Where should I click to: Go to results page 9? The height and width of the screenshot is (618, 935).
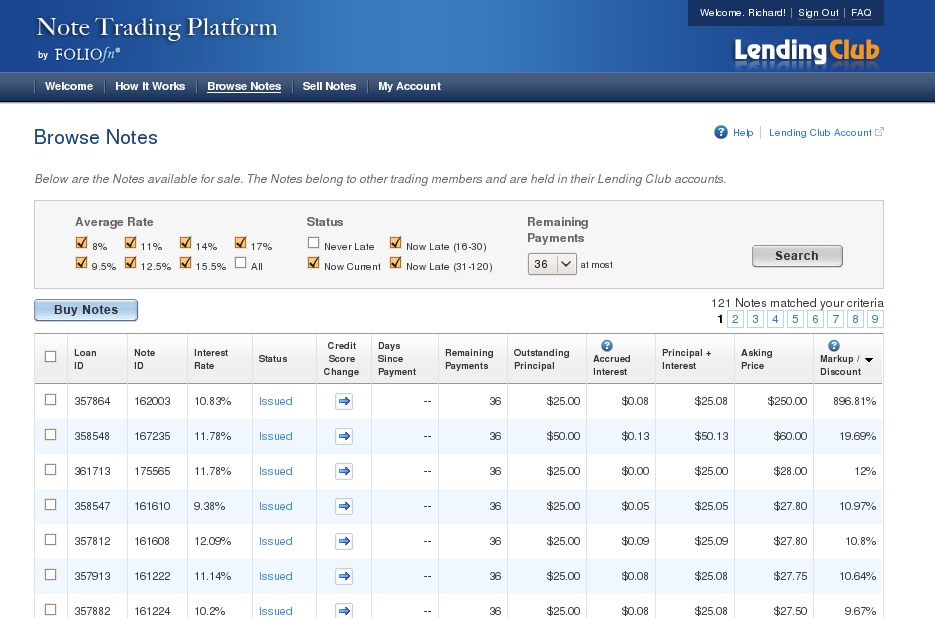875,319
